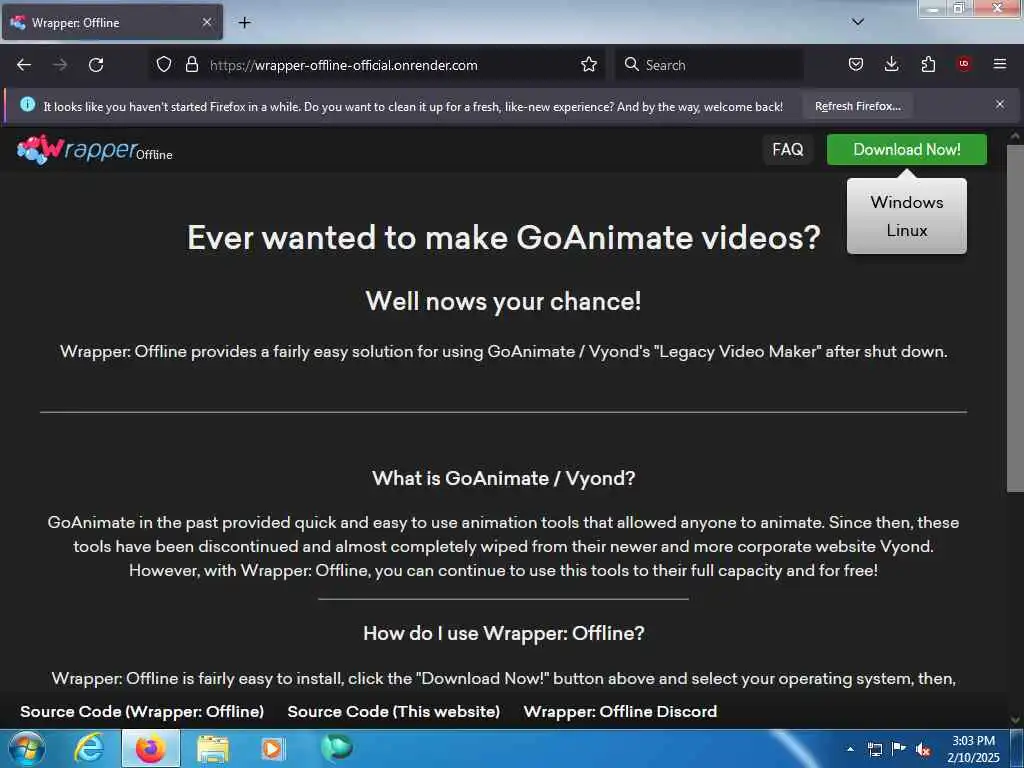Screen dimensions: 1024x768
Task: Open the uBlock Origin extension icon
Action: [x=964, y=64]
